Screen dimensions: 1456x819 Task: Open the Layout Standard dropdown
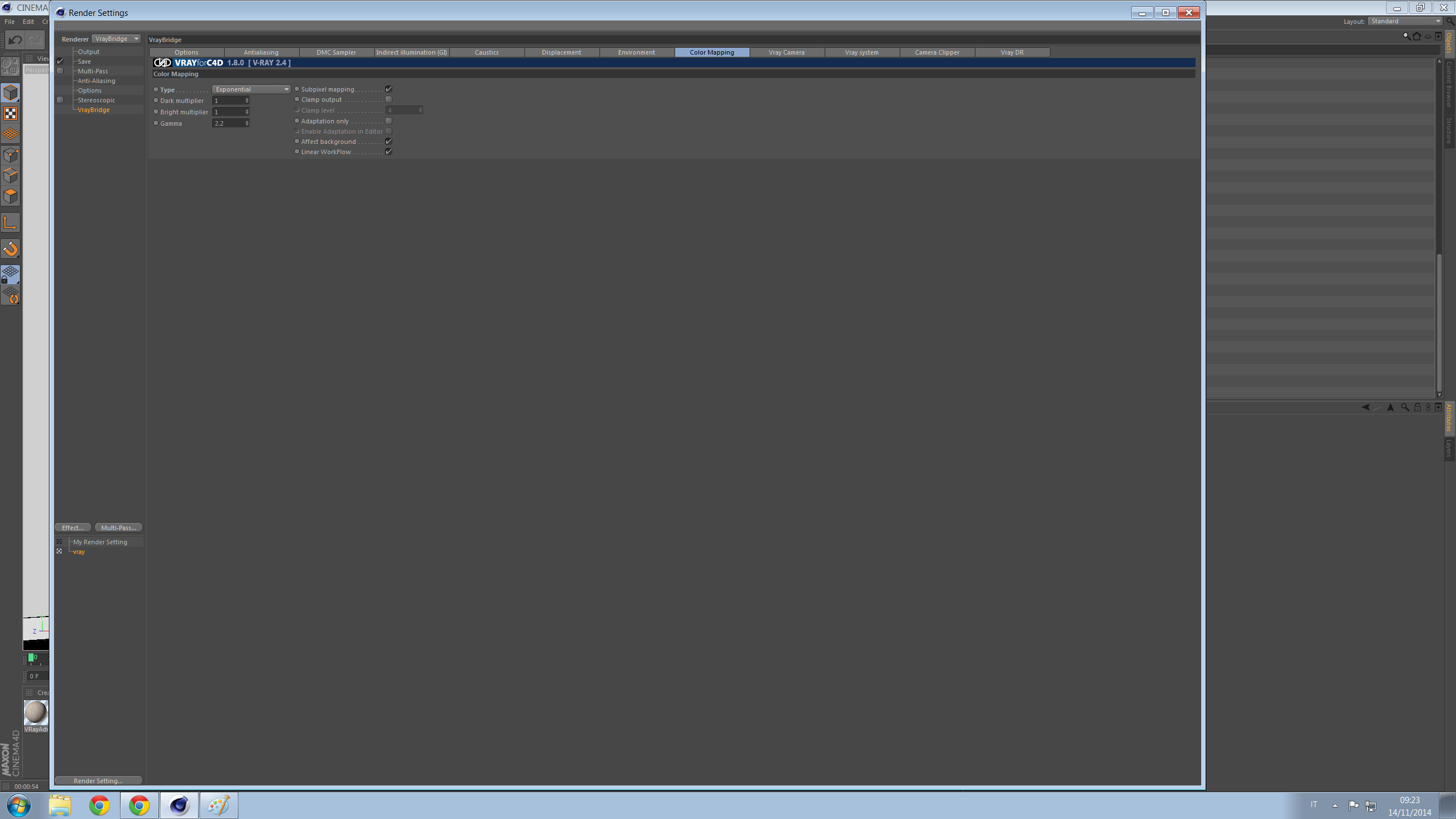pyautogui.click(x=1405, y=21)
